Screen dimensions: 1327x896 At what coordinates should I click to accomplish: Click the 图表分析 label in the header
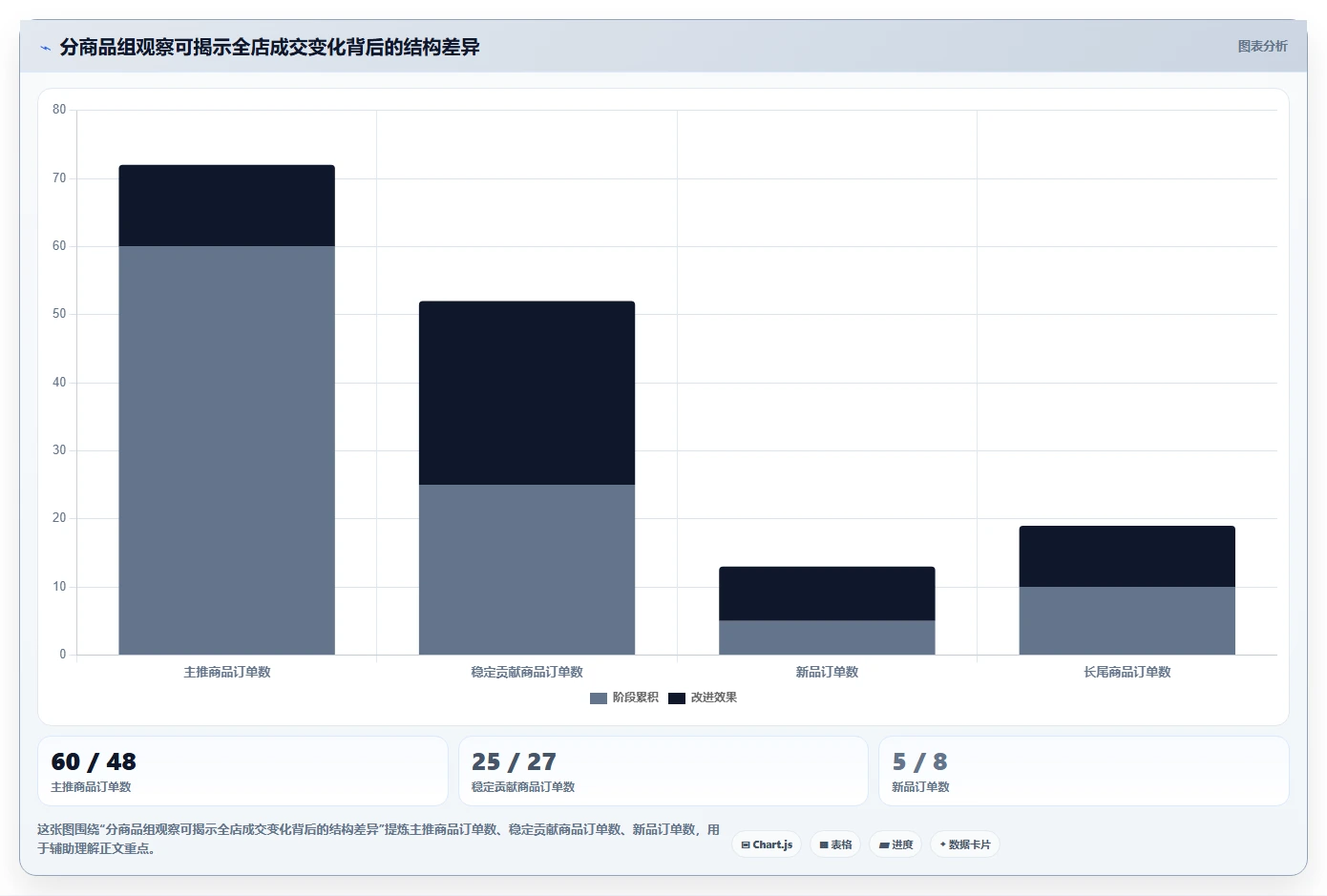click(1262, 46)
